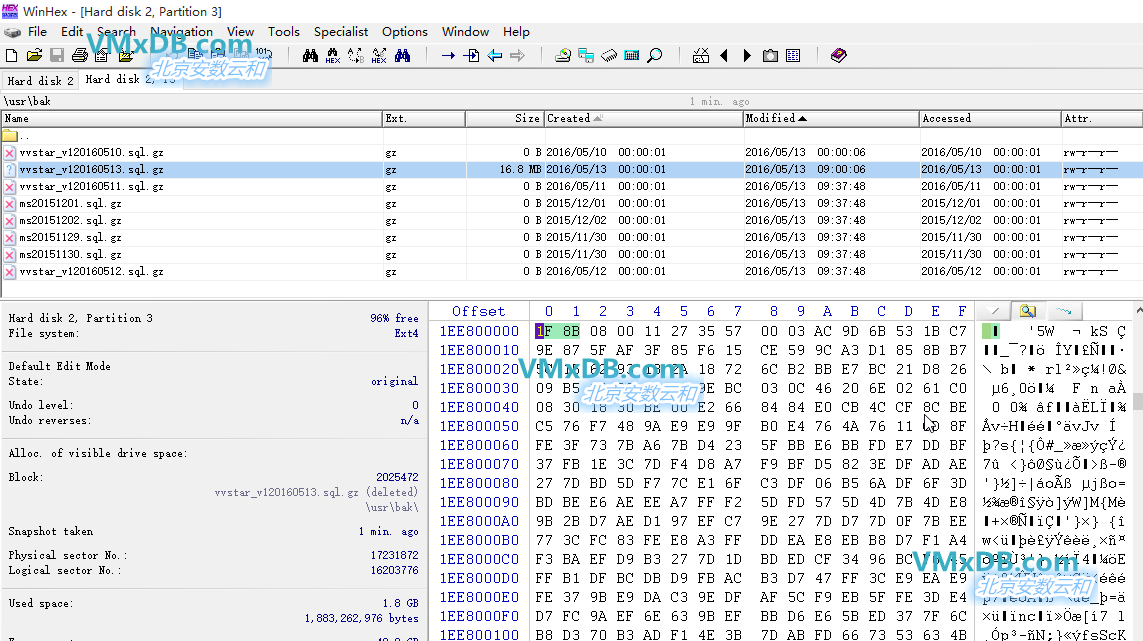Click the wave tab above text column

coord(1064,311)
